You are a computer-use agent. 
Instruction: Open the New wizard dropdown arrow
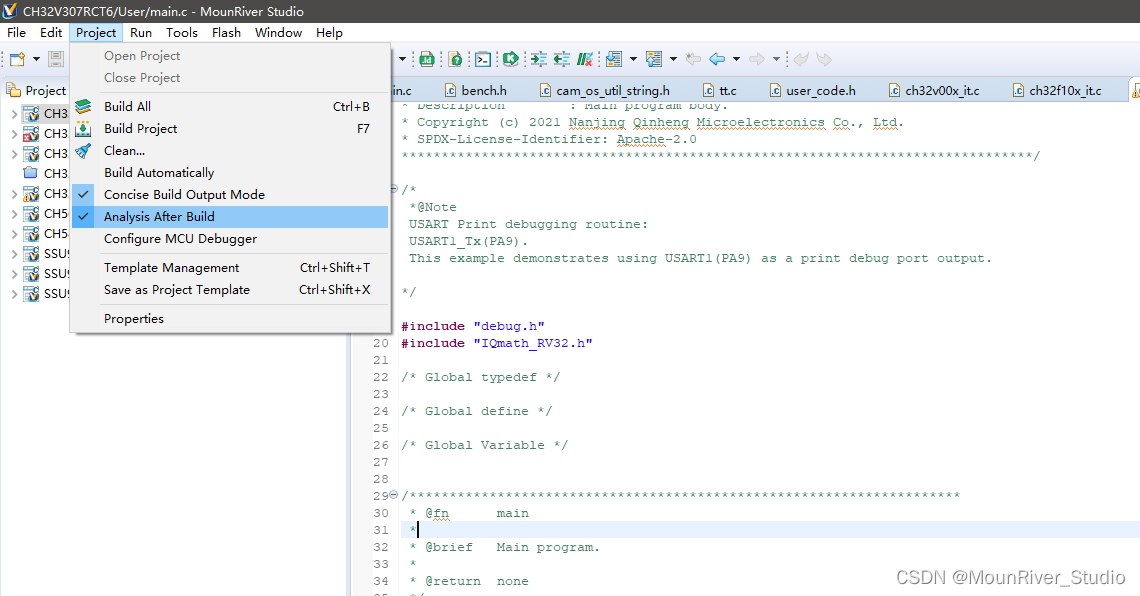(x=36, y=59)
